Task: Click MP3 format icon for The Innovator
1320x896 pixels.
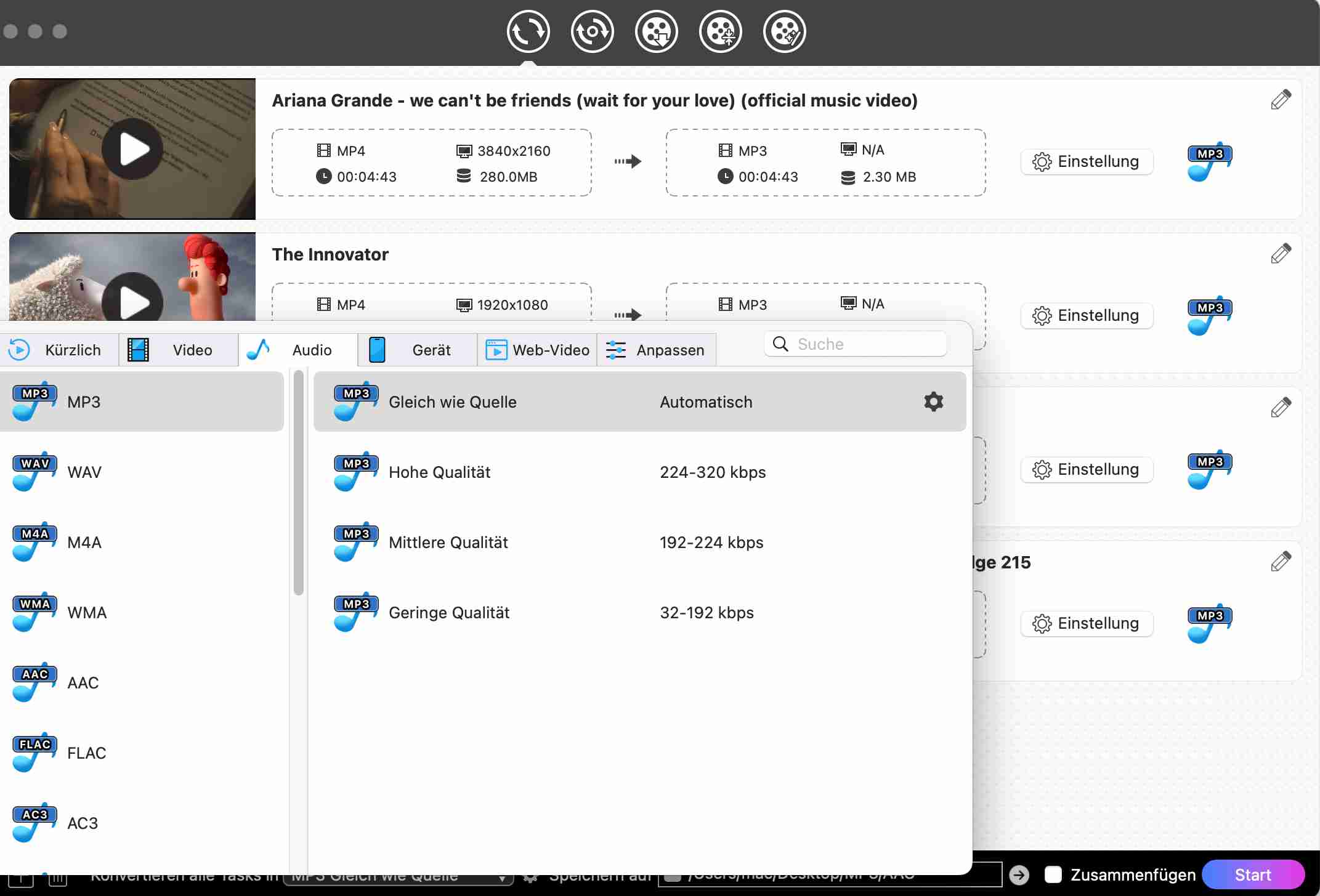Action: 1209,315
